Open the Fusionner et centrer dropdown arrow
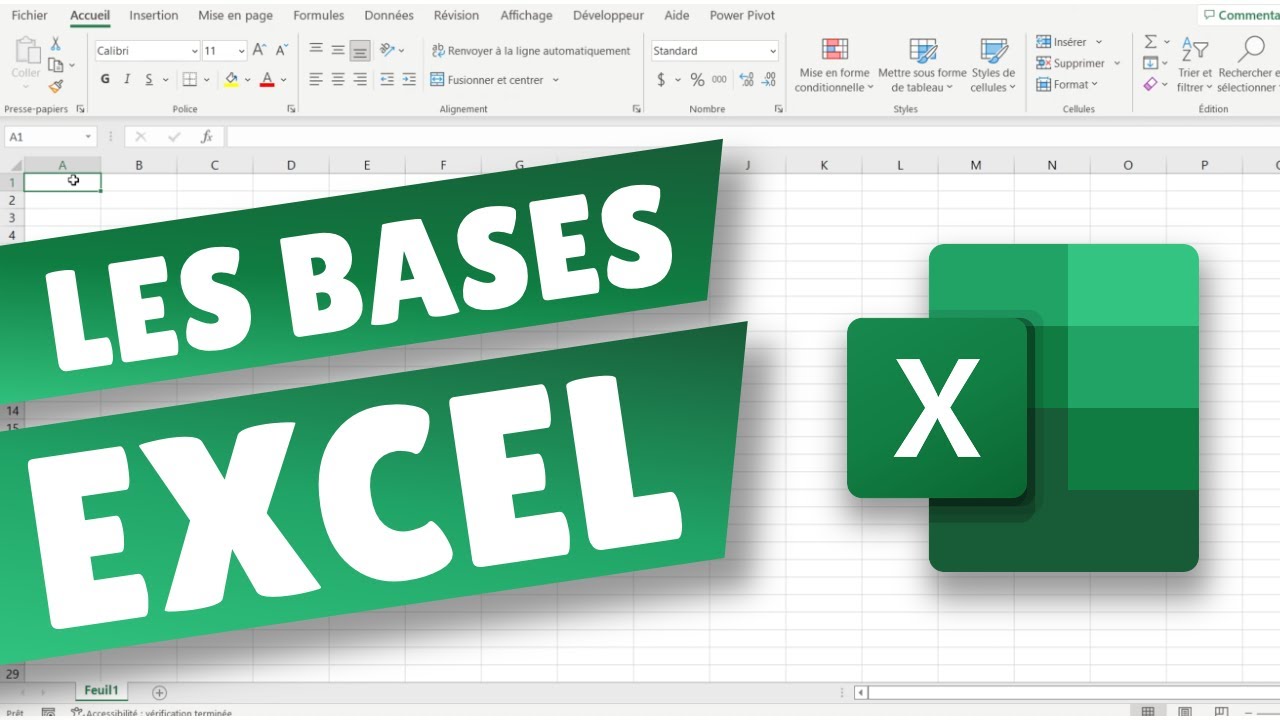The height and width of the screenshot is (720, 1280). [x=556, y=80]
